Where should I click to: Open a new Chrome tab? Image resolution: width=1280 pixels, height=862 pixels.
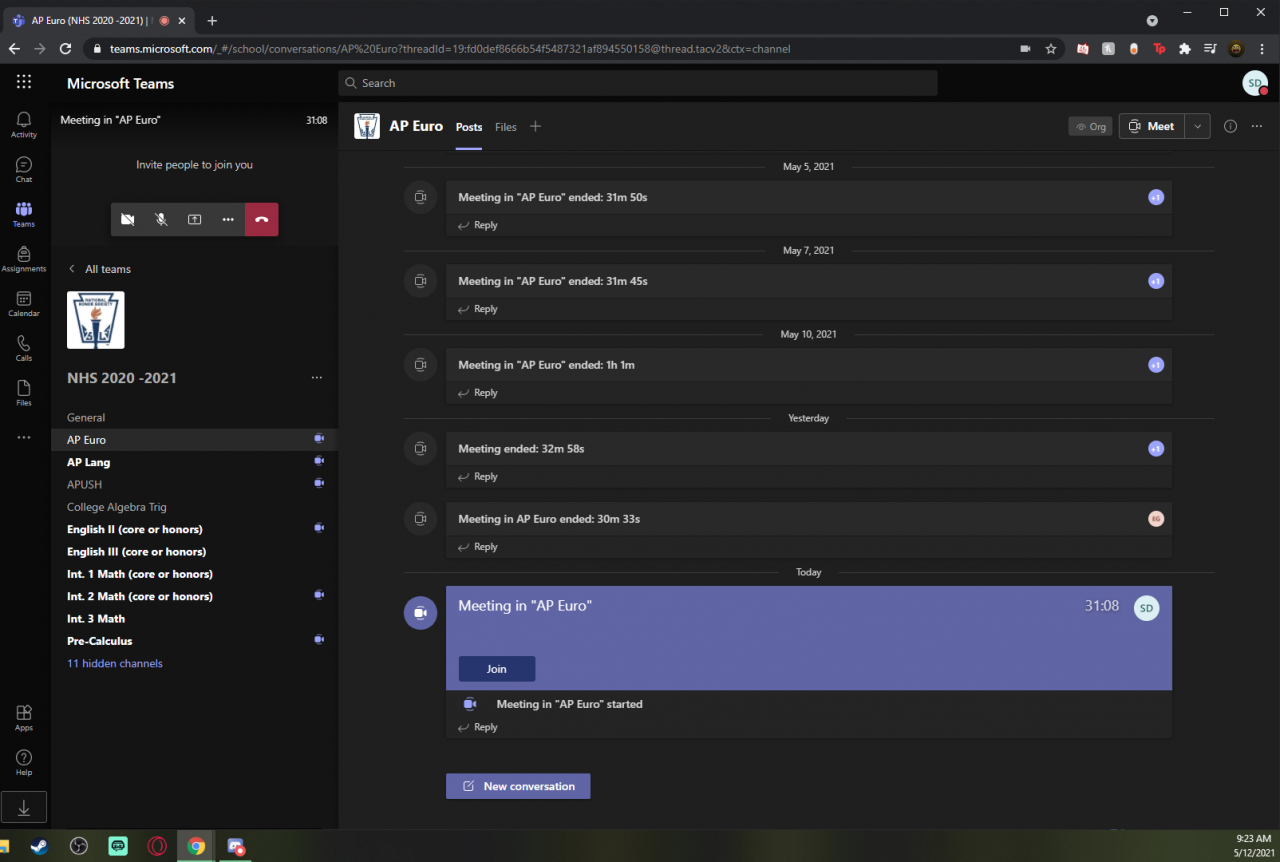pyautogui.click(x=212, y=20)
